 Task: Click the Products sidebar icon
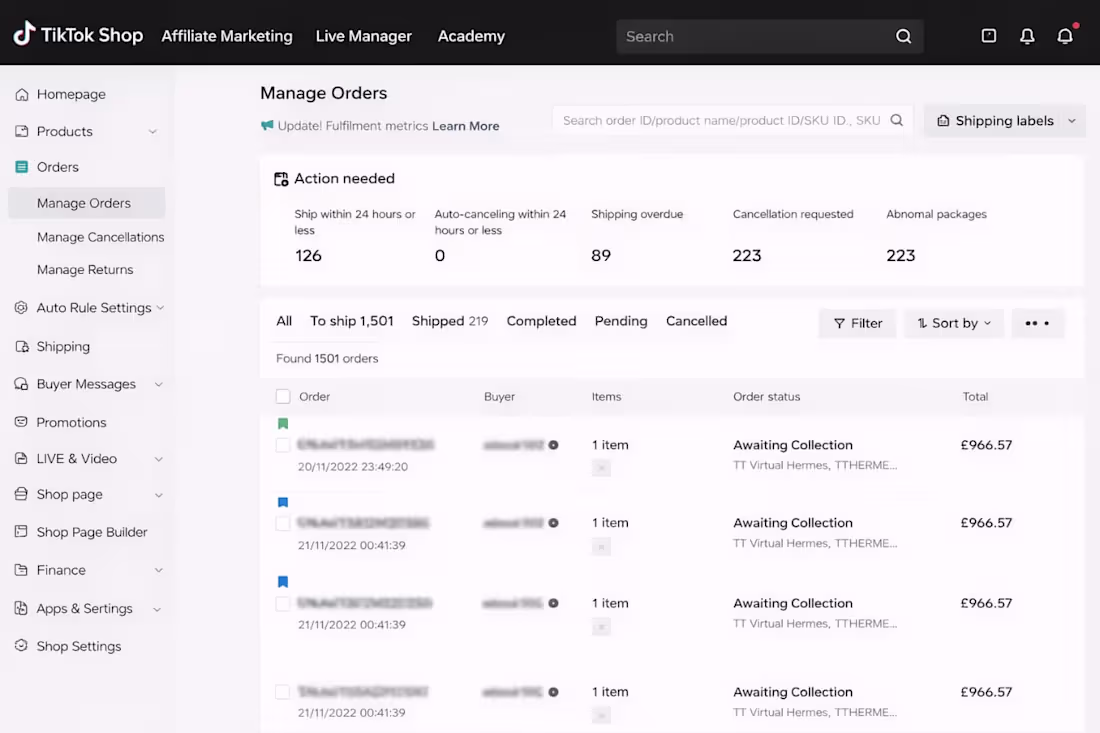[x=22, y=131]
